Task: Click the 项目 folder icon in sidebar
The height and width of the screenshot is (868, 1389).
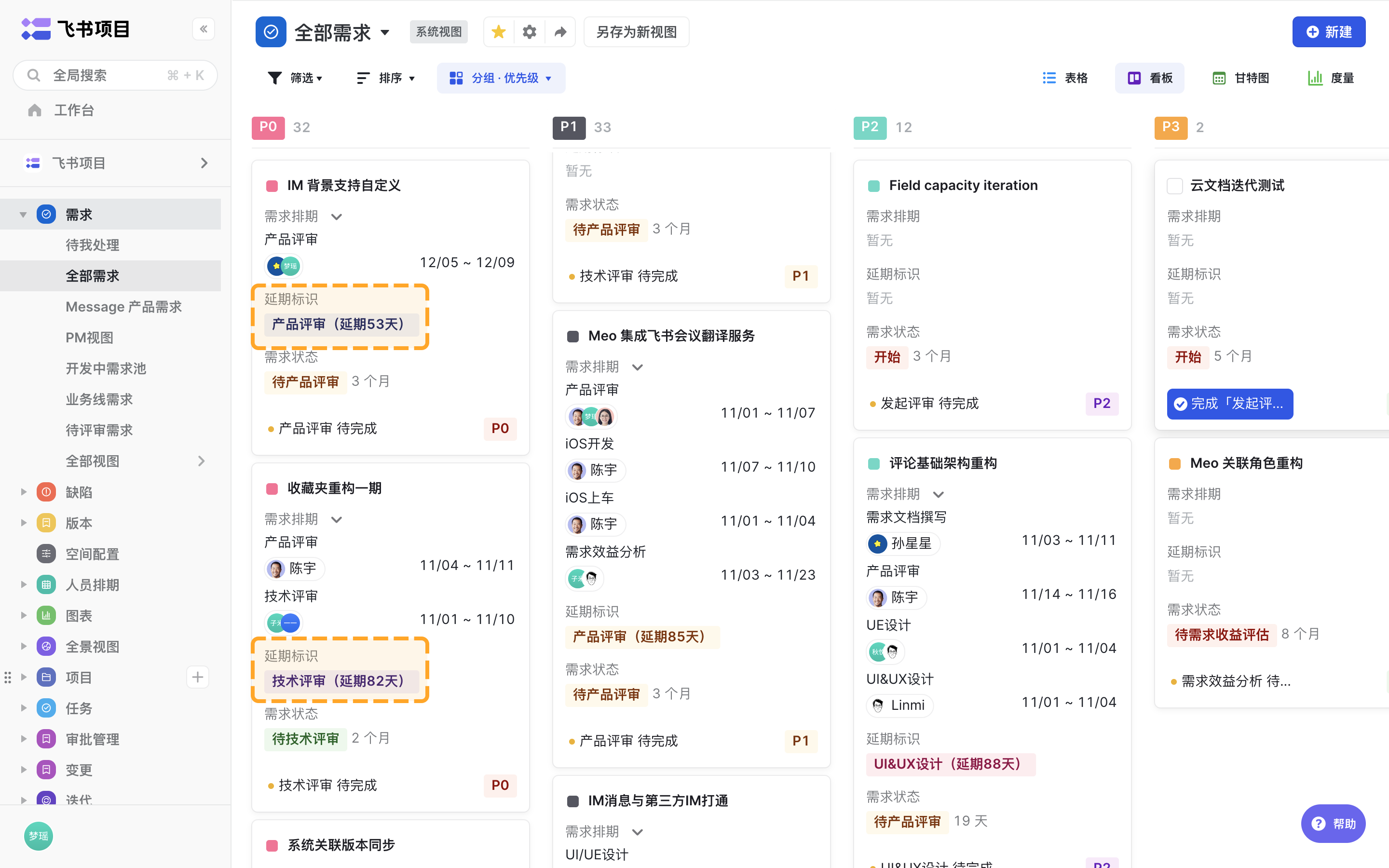Action: click(46, 678)
